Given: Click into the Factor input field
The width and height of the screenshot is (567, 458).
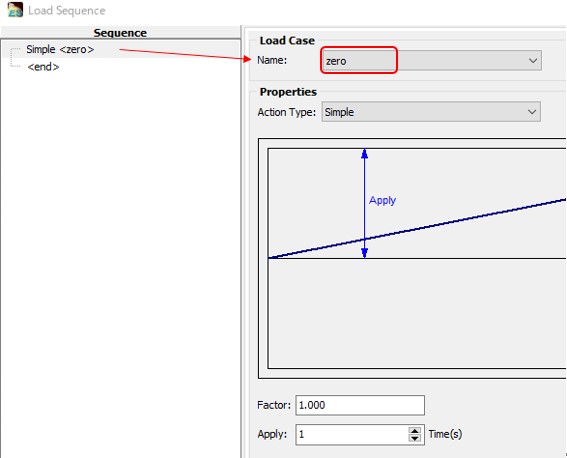Looking at the screenshot, I should tap(360, 405).
